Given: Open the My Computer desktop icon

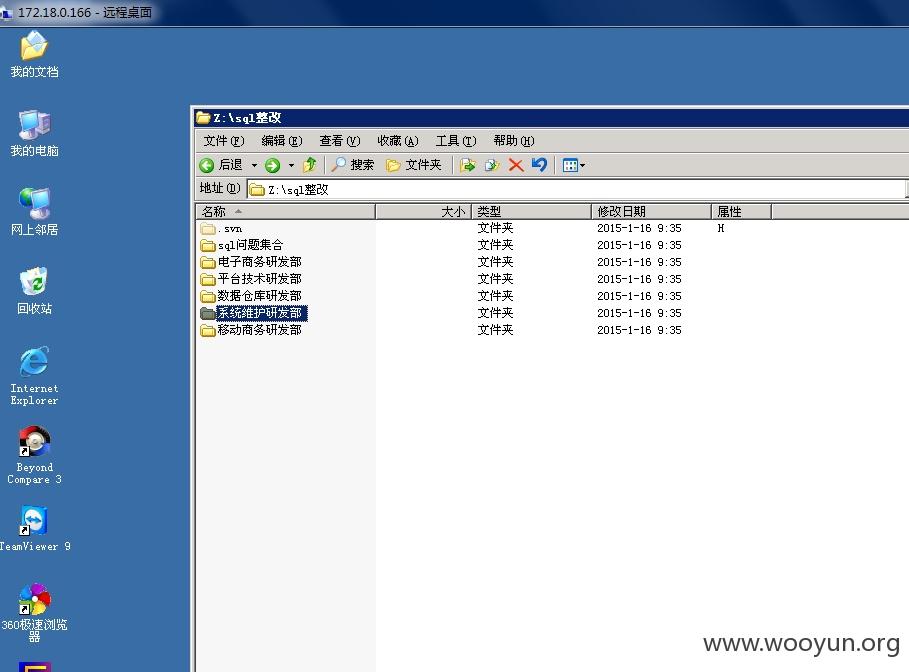Looking at the screenshot, I should [x=34, y=133].
